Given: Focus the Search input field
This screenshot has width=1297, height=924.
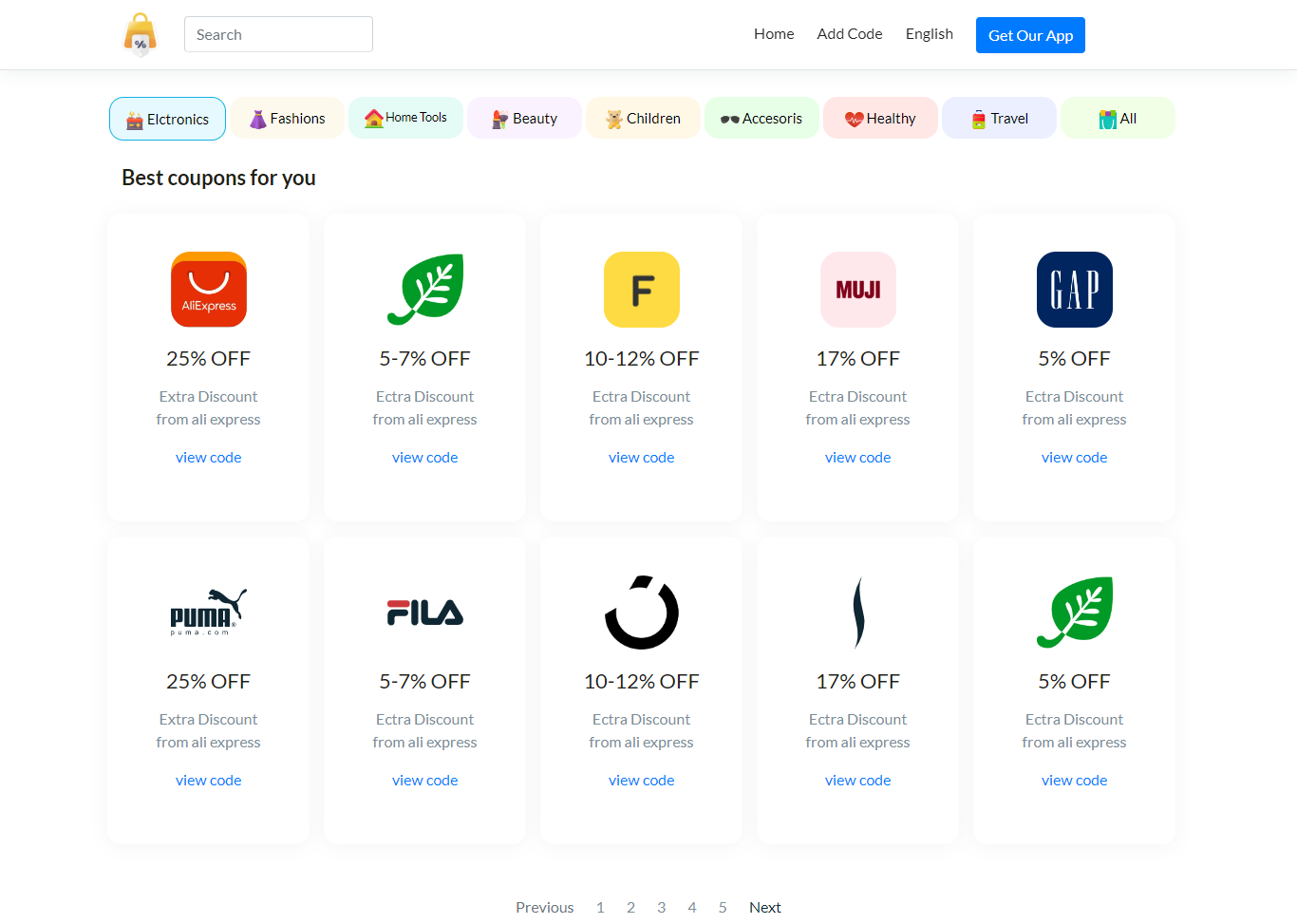Looking at the screenshot, I should point(278,34).
